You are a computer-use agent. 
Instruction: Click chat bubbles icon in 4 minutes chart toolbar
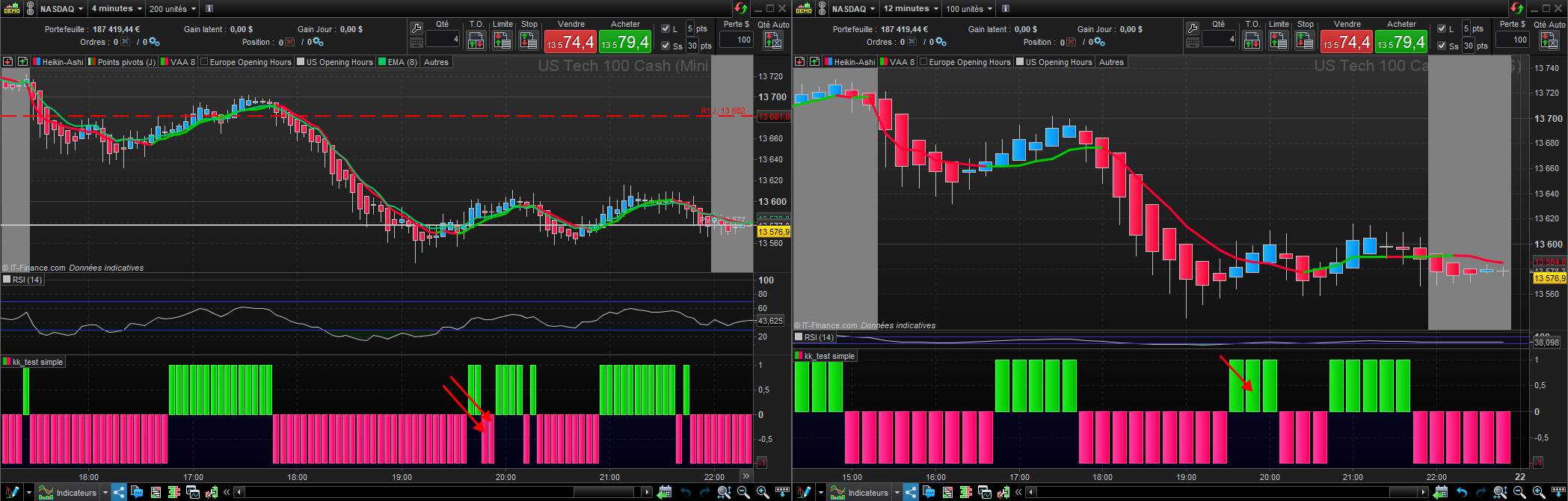click(x=137, y=492)
